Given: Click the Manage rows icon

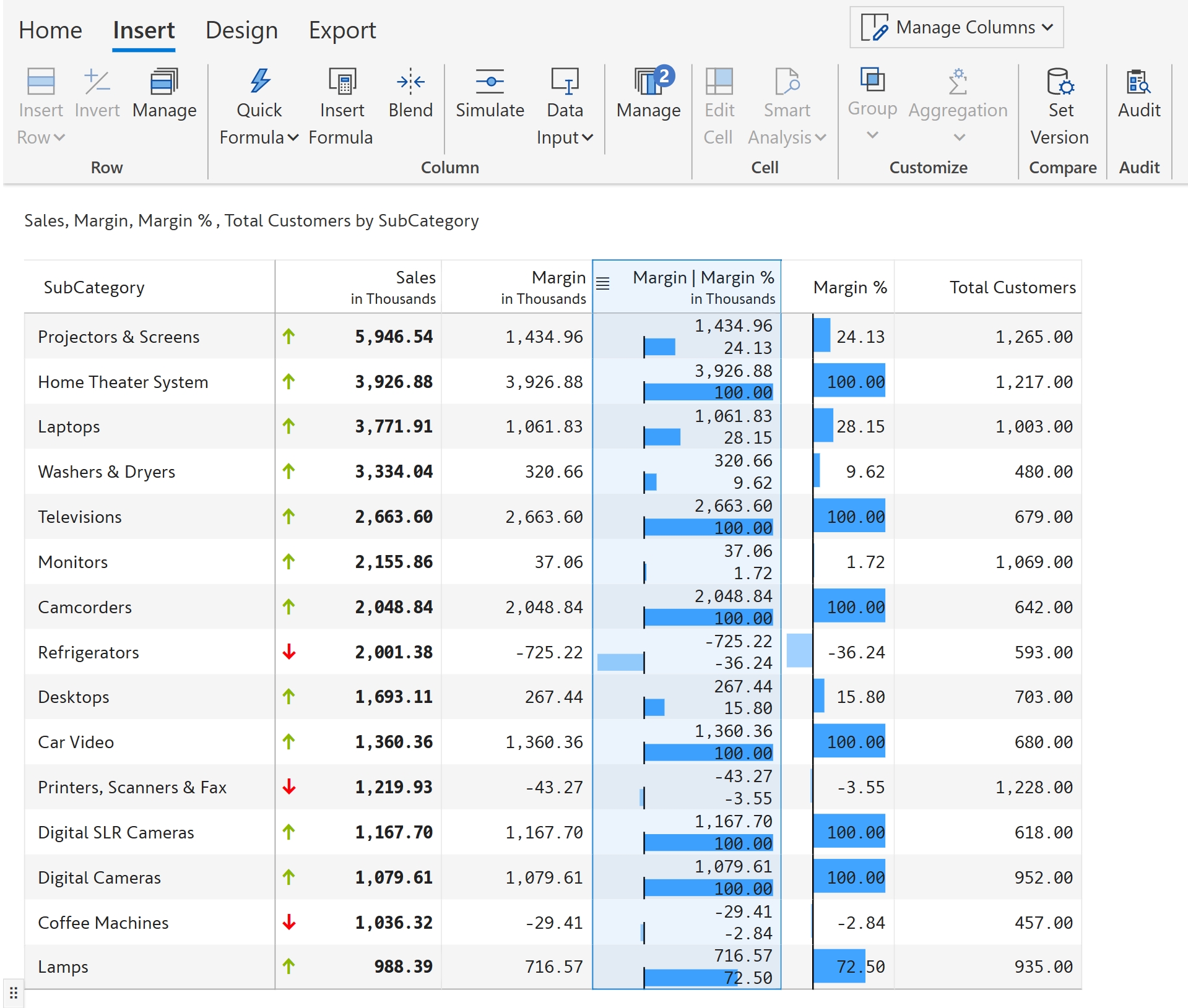Looking at the screenshot, I should [x=164, y=82].
